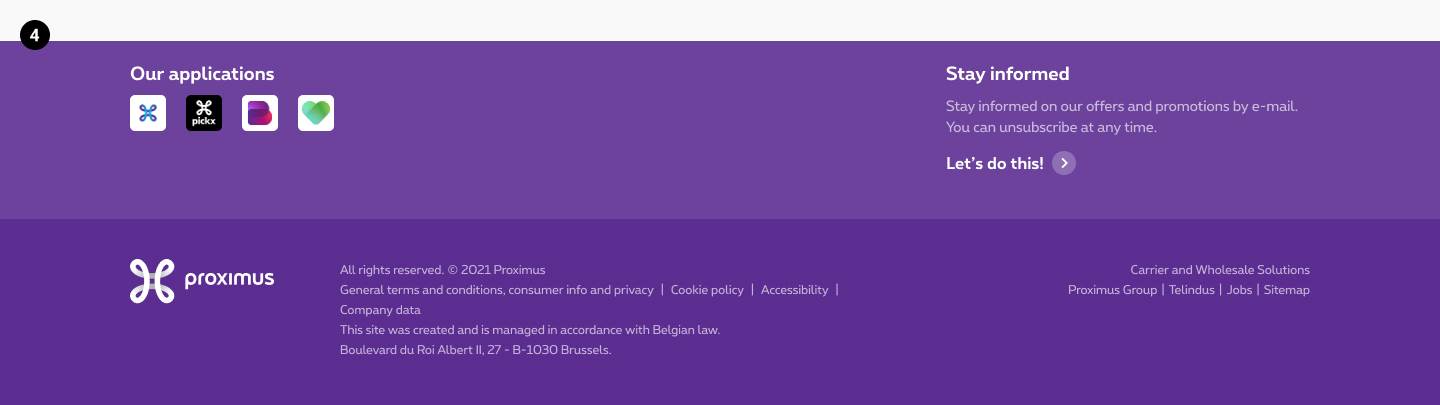This screenshot has width=1440, height=405.
Task: Open the MyProximus app icon
Action: click(x=148, y=113)
